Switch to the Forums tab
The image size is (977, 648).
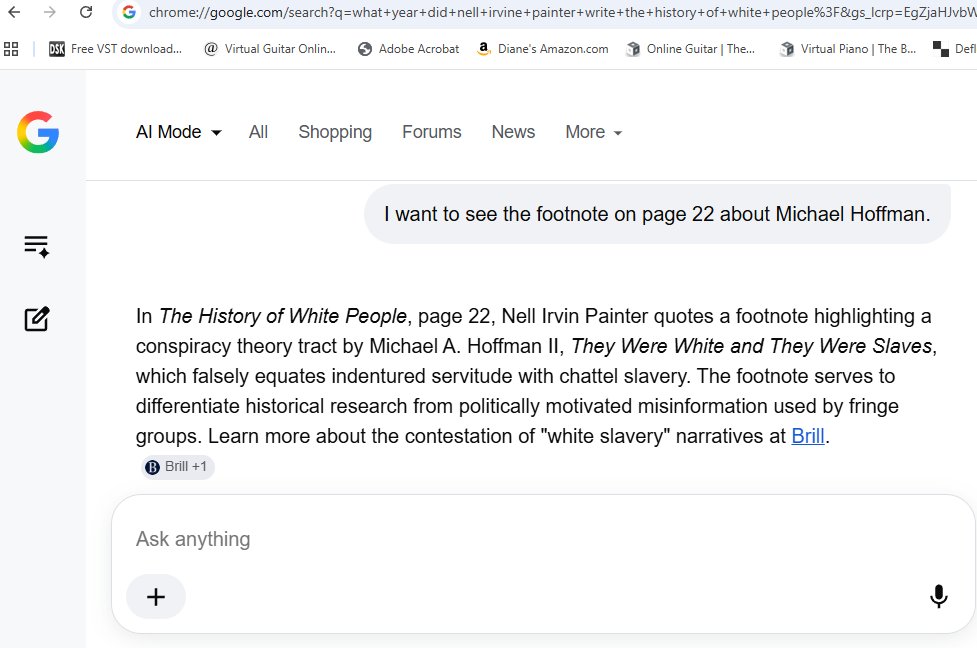pos(432,132)
